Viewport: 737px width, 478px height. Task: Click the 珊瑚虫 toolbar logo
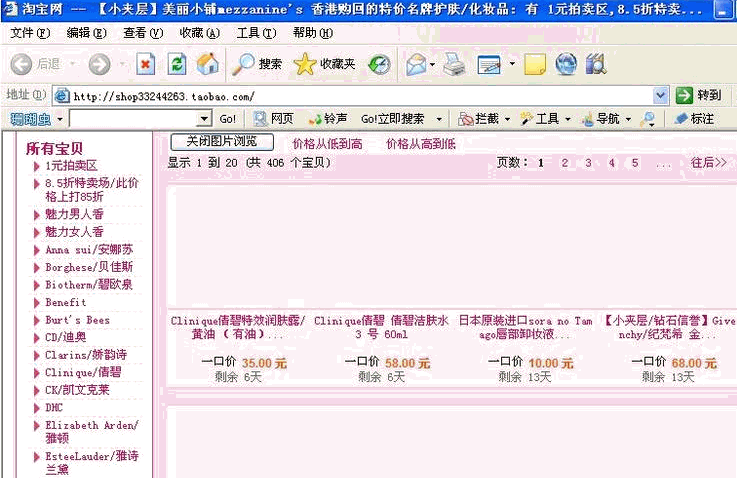[x=30, y=119]
